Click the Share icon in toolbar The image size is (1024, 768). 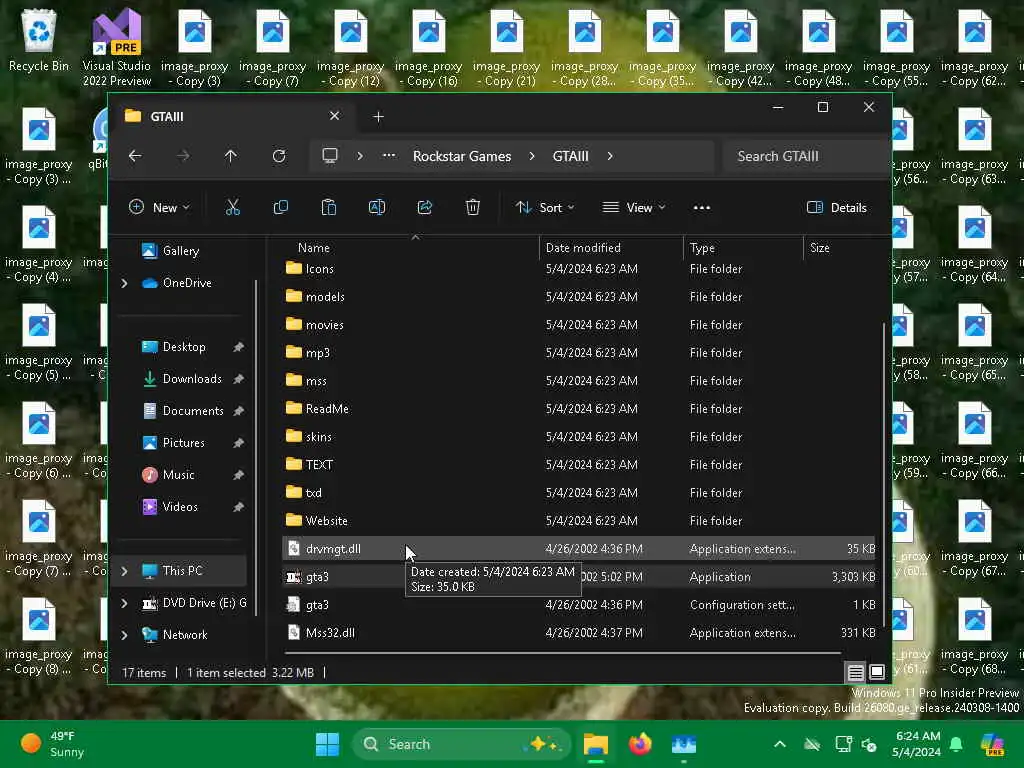tap(425, 208)
